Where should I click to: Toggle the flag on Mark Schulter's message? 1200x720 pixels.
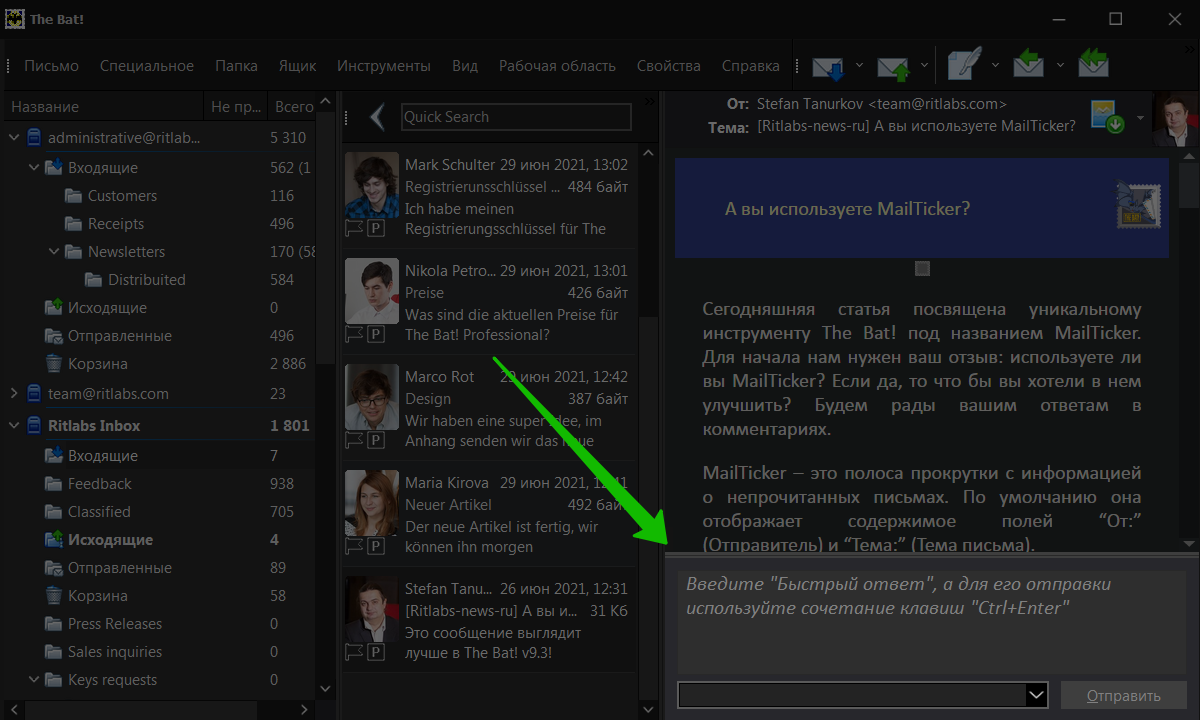pos(354,228)
